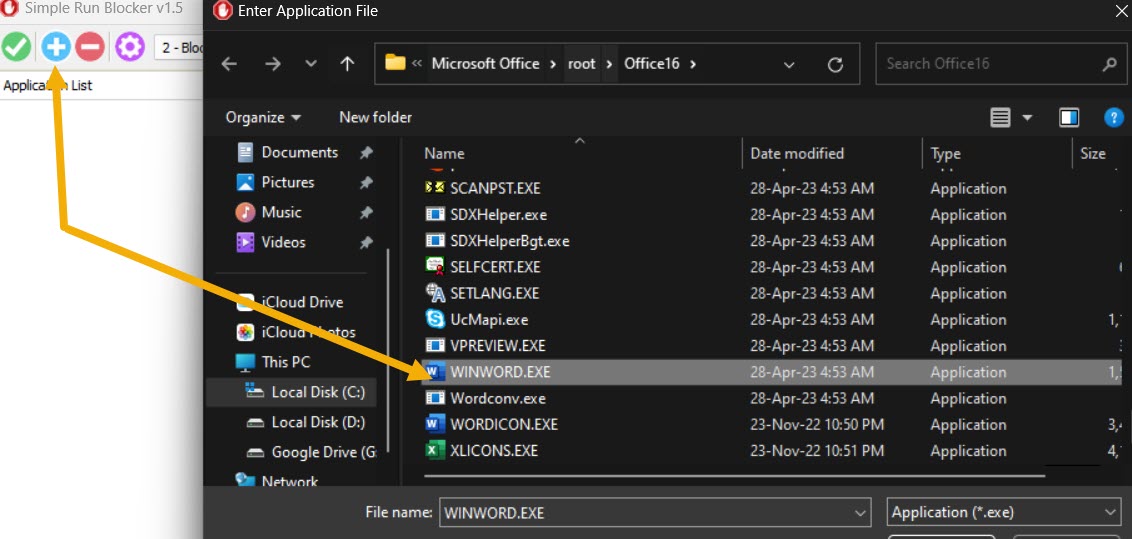Open recent locations chevron
Screen dimensions: 1132x539
coord(311,64)
